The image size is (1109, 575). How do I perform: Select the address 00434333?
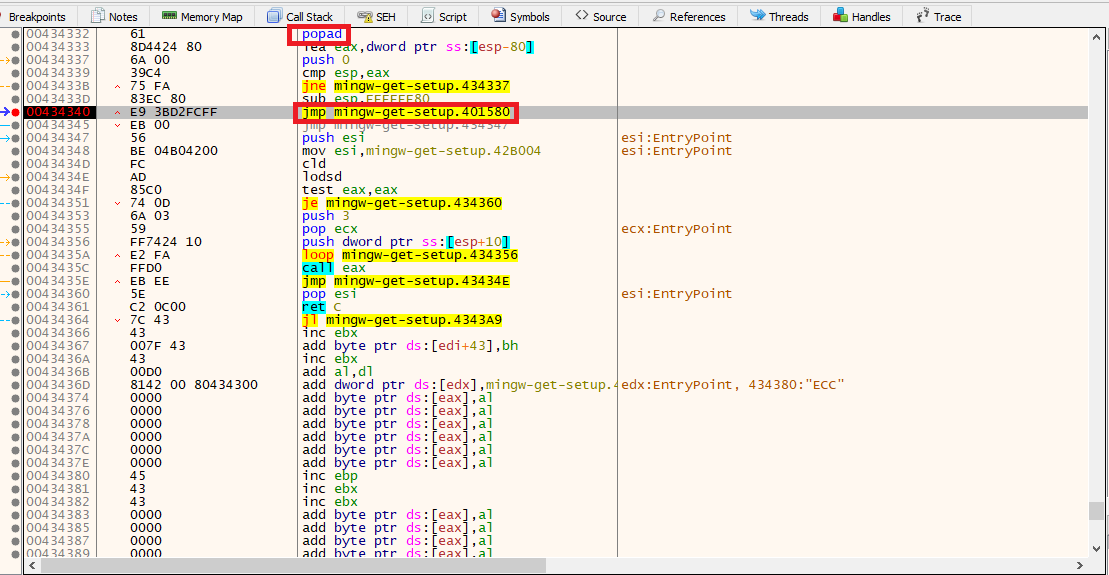[x=58, y=47]
